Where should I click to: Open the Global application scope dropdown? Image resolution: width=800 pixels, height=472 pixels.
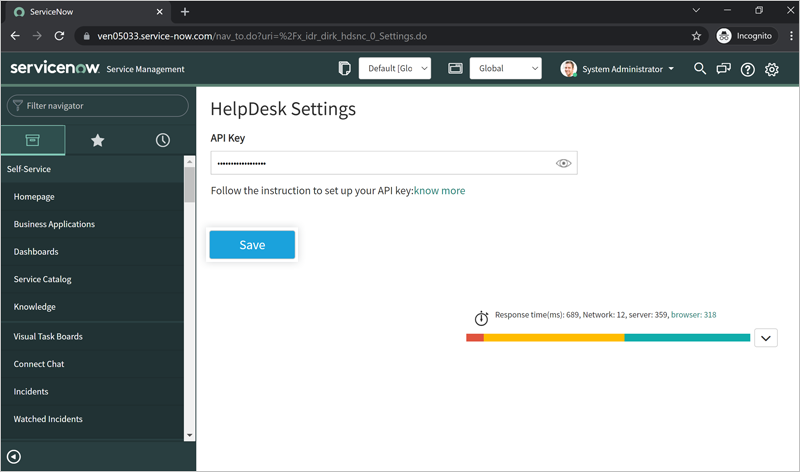click(x=505, y=69)
